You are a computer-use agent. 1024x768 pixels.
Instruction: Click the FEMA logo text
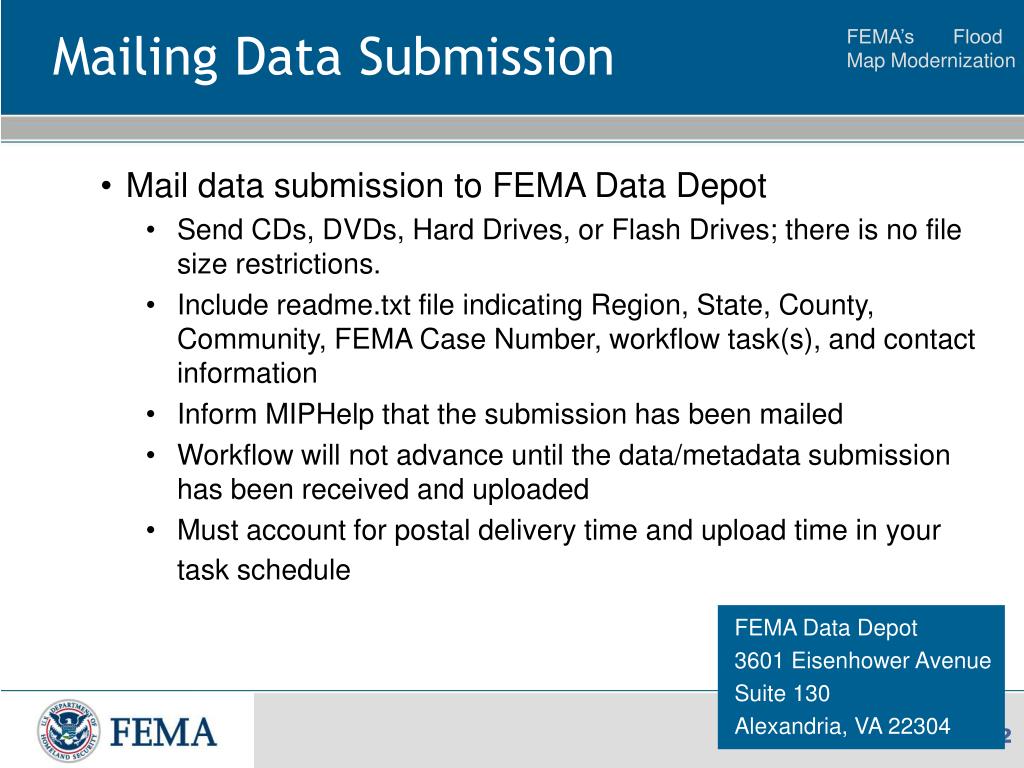(x=163, y=732)
